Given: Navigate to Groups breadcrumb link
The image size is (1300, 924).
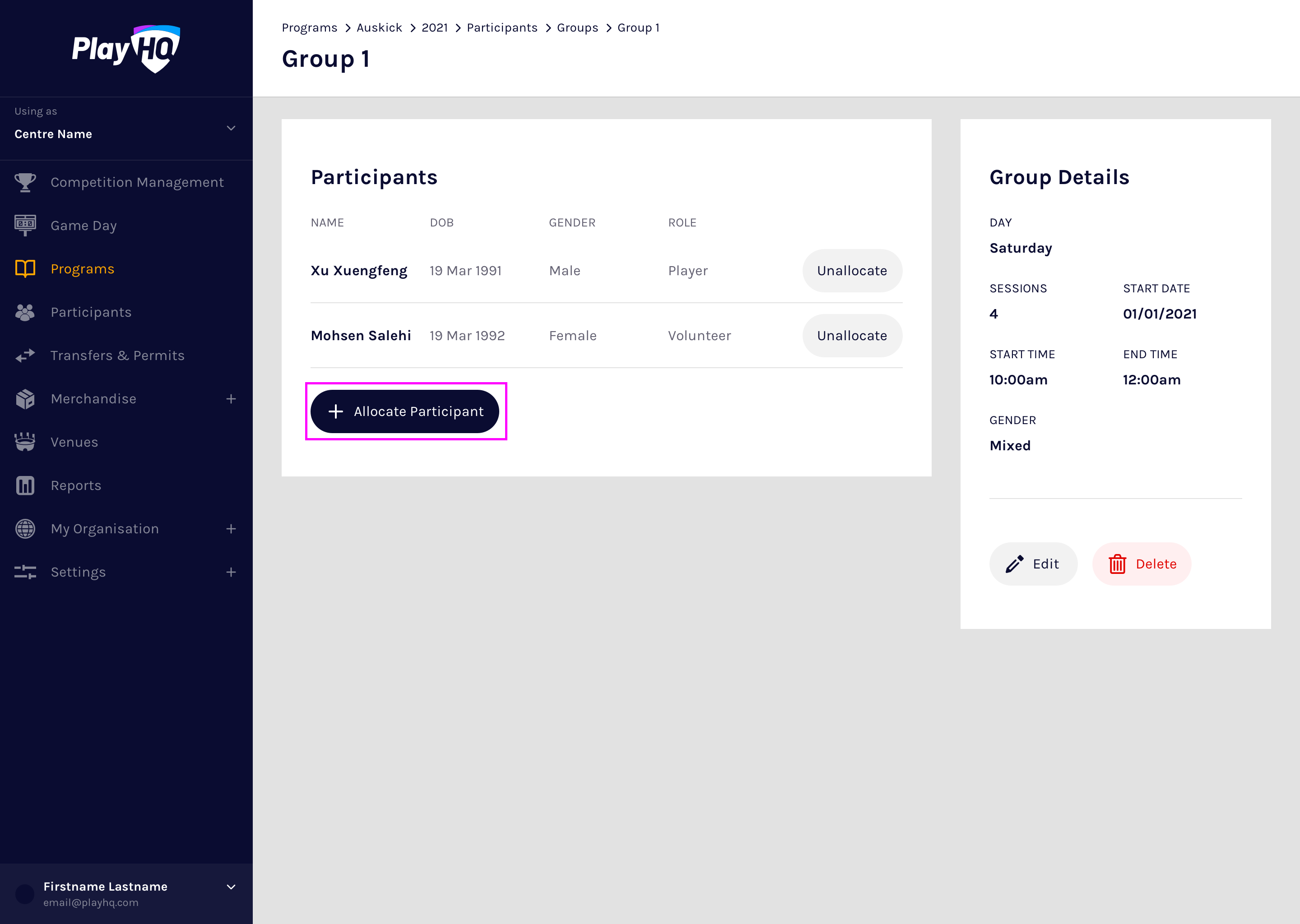Looking at the screenshot, I should [x=577, y=28].
